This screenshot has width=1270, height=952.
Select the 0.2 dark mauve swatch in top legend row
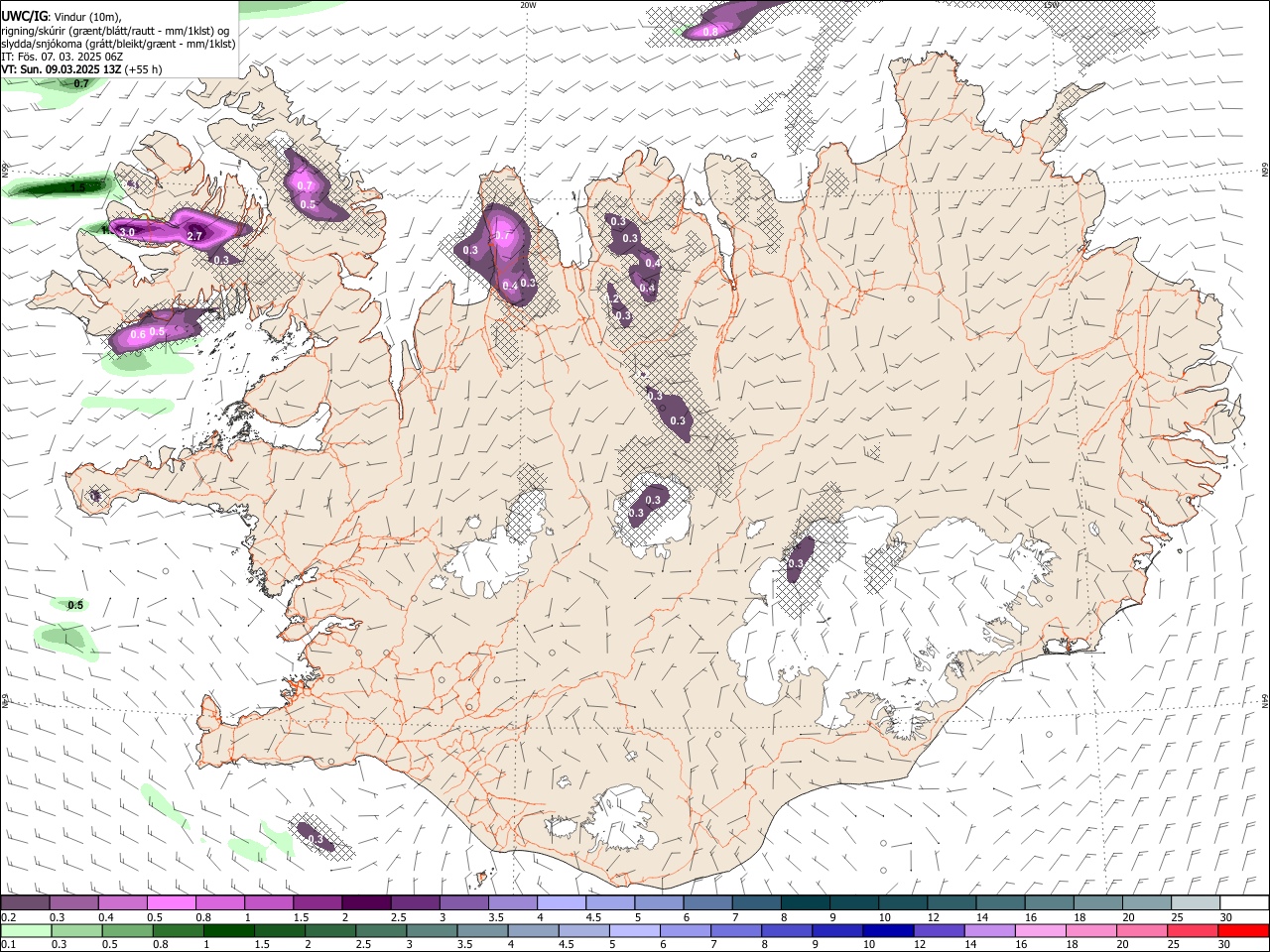coord(25,903)
